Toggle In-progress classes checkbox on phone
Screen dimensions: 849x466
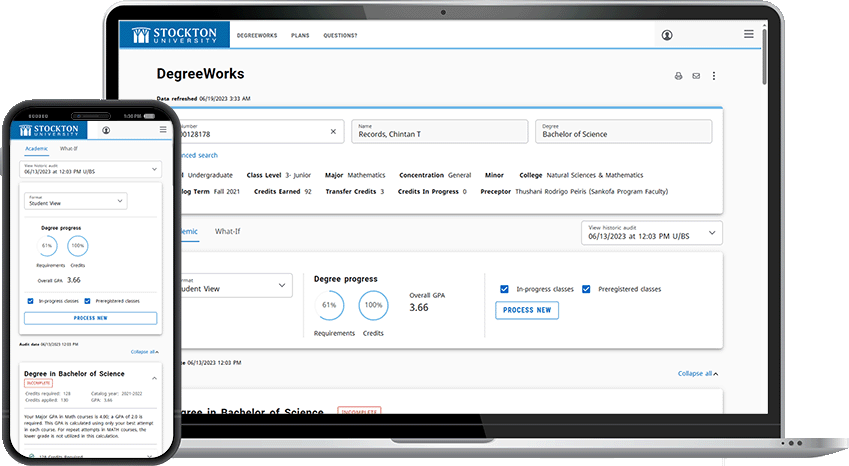[x=30, y=301]
